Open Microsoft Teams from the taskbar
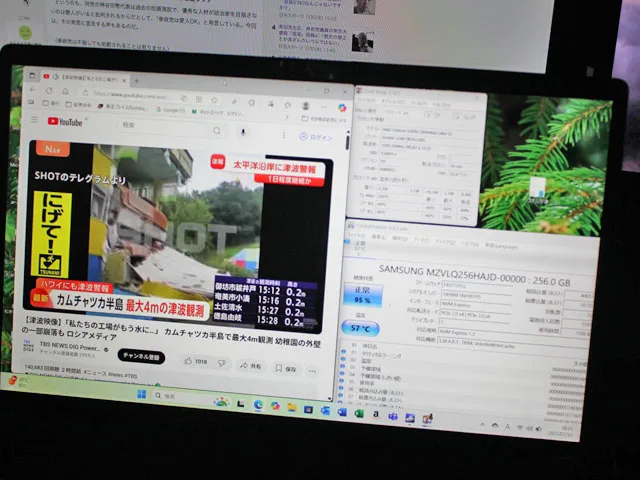The height and width of the screenshot is (480, 640). (393, 416)
